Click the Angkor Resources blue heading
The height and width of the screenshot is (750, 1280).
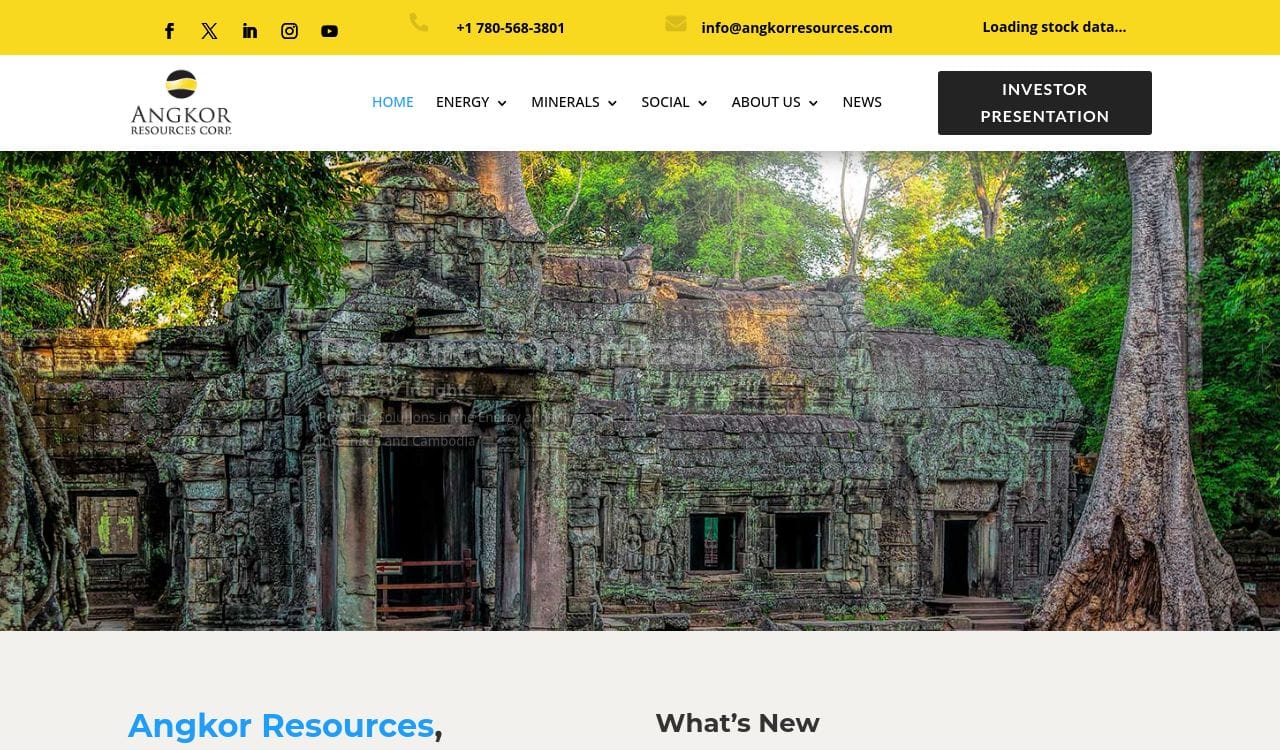[281, 725]
